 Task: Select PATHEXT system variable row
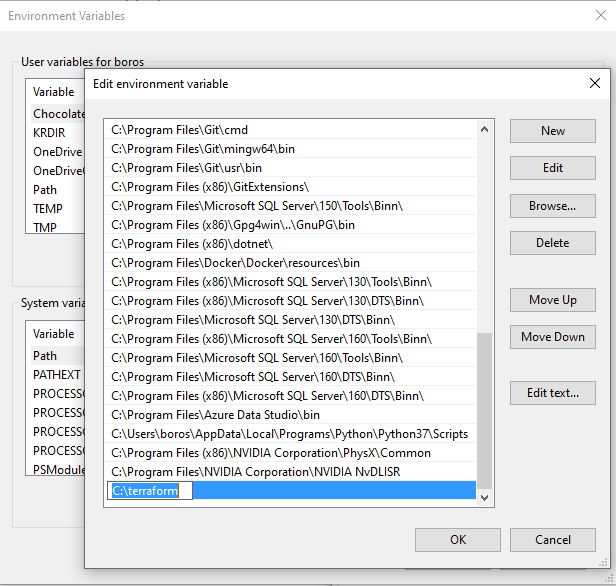pyautogui.click(x=57, y=375)
